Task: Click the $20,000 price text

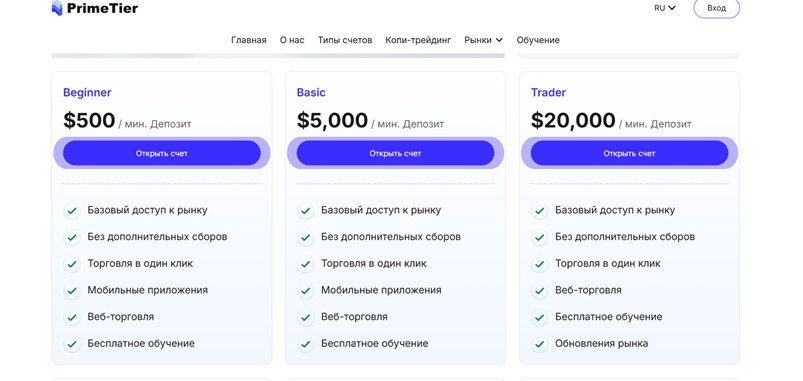Action: (573, 121)
